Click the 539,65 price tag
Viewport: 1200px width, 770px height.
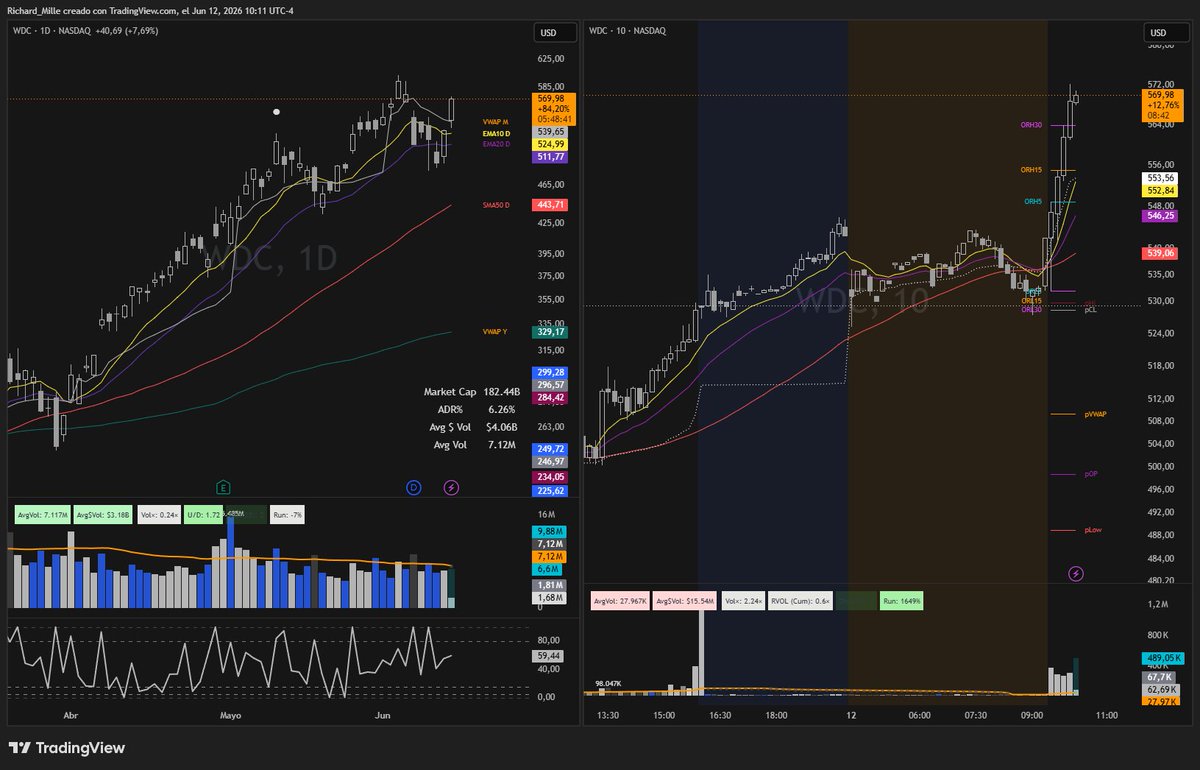point(551,131)
